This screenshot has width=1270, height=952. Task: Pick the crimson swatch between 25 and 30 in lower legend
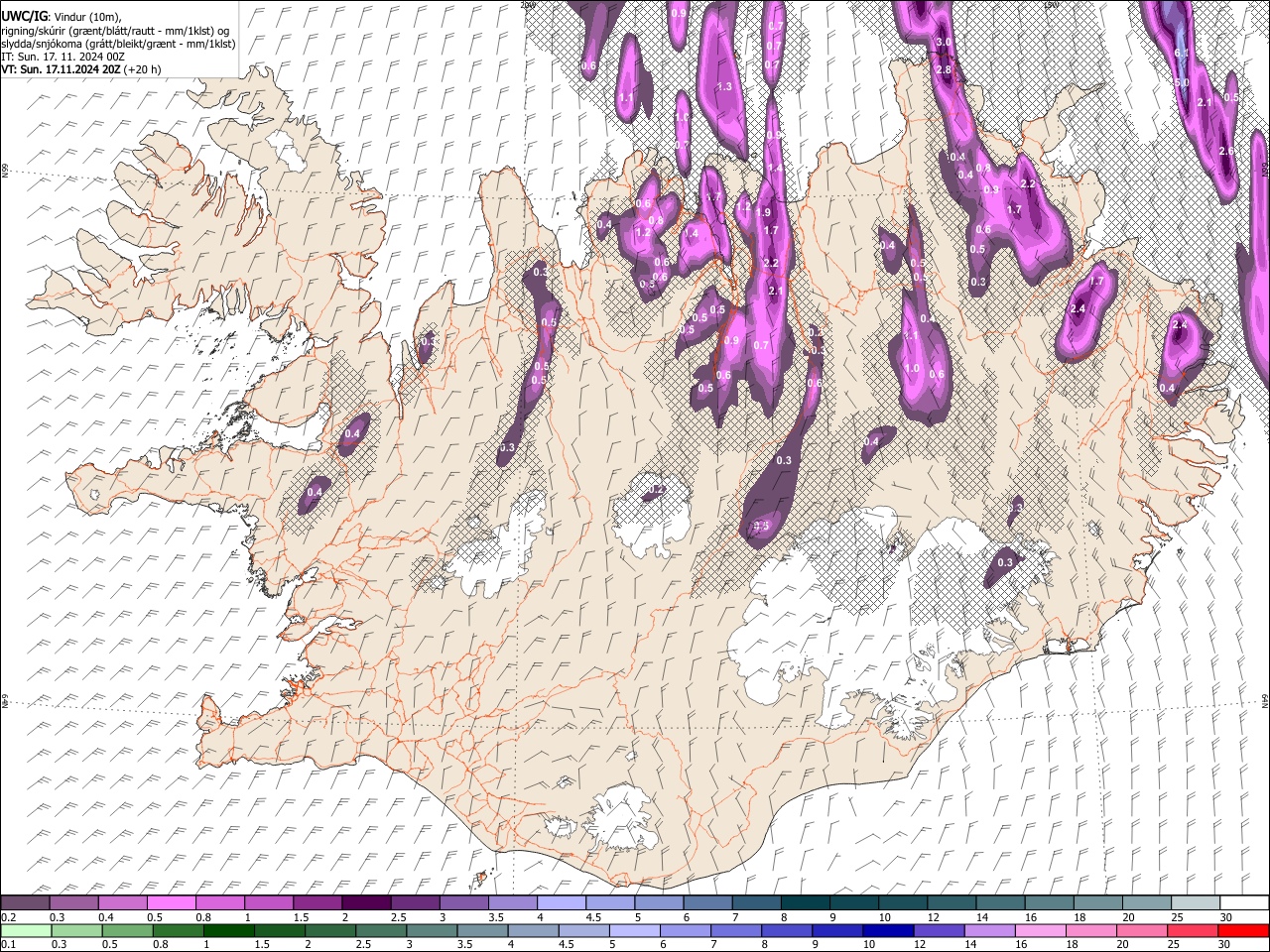(1193, 930)
